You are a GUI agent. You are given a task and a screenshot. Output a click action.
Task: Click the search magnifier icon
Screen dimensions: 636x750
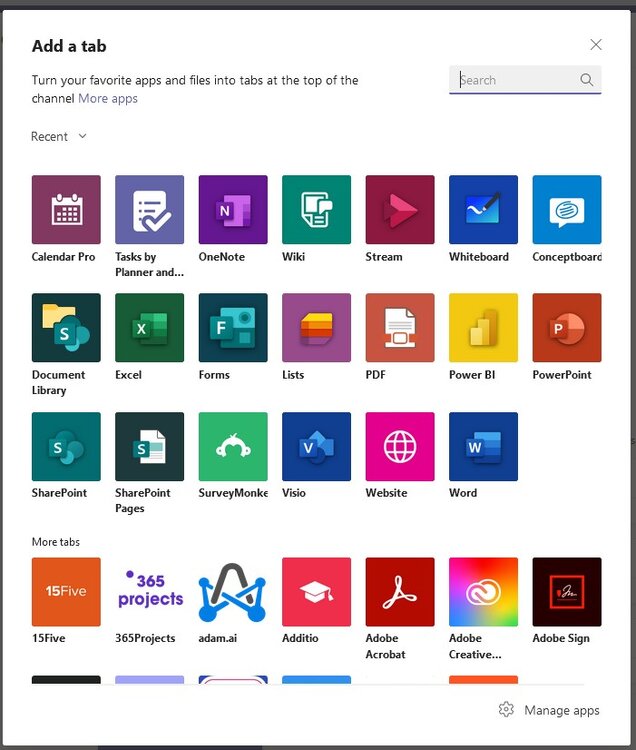pos(587,79)
